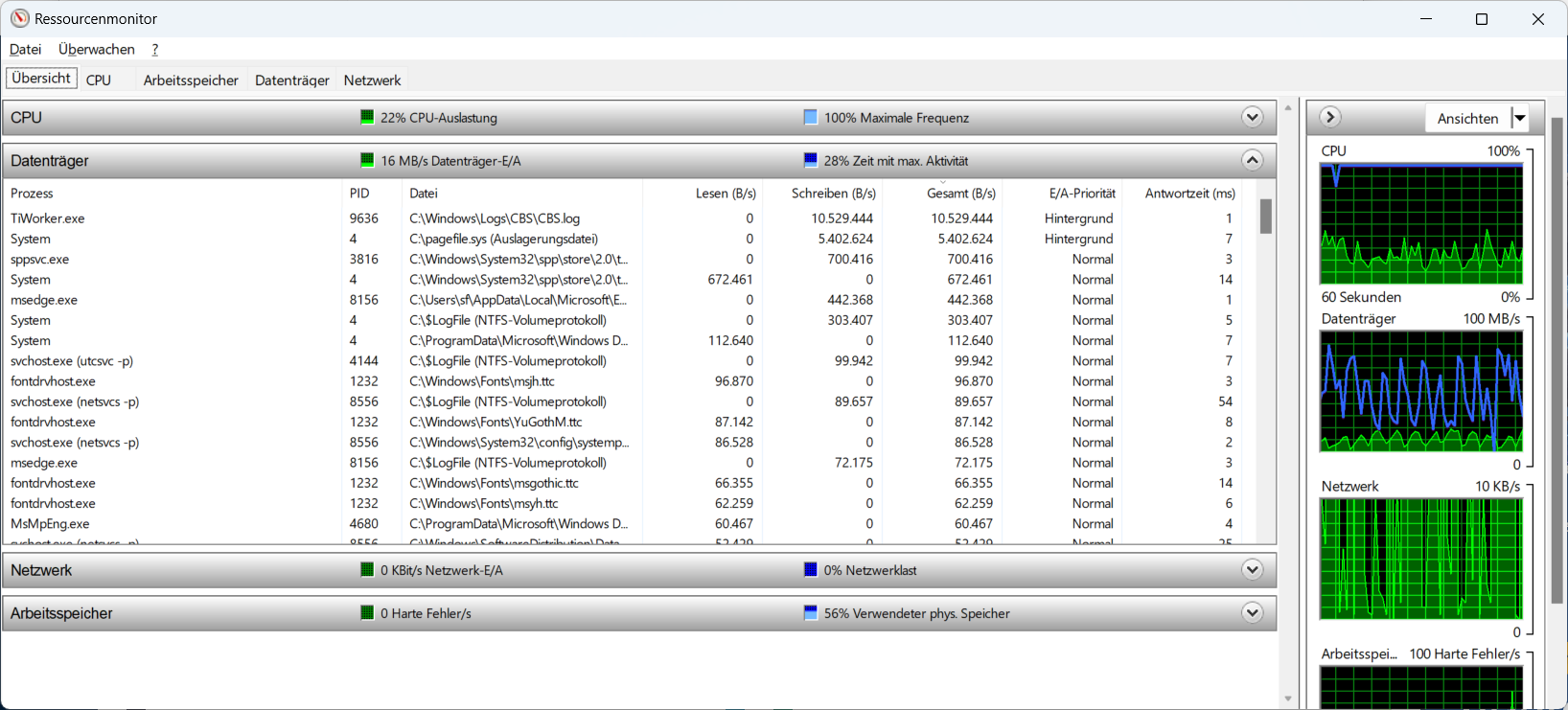Sort by E/A-Priorität column header
Viewport: 1568px width, 710px height.
pos(1063,193)
